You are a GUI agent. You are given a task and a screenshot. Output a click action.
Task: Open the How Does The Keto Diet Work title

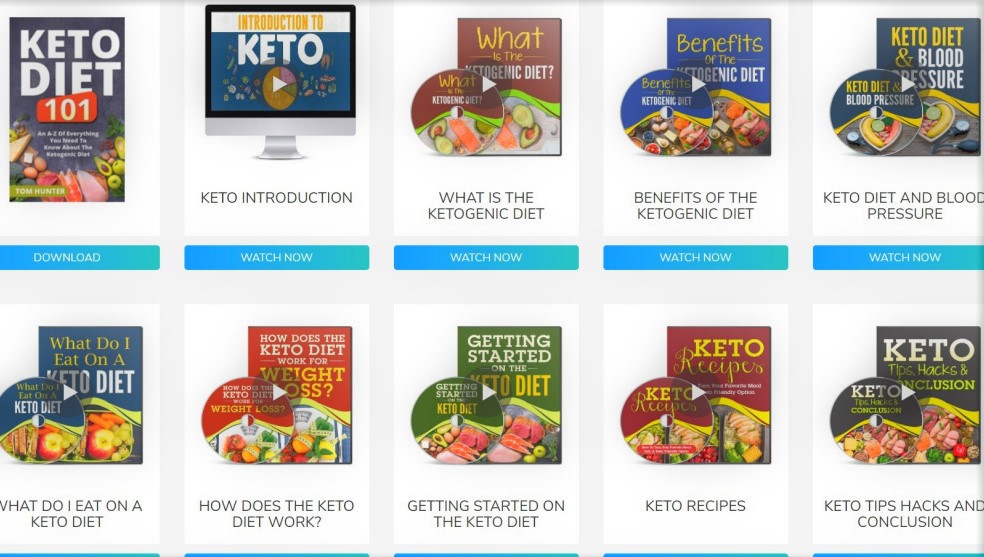(277, 514)
